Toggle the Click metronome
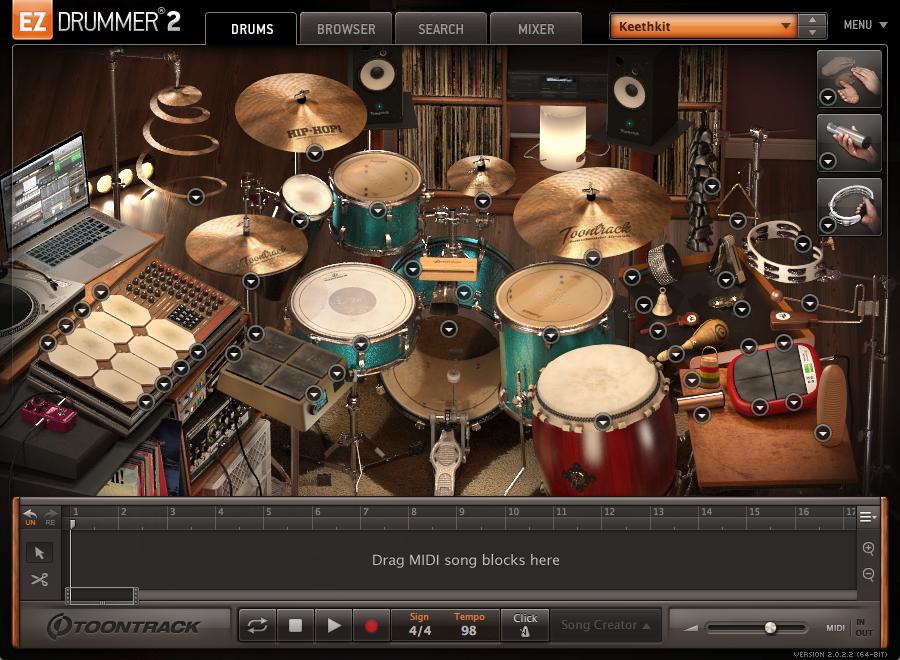 525,625
